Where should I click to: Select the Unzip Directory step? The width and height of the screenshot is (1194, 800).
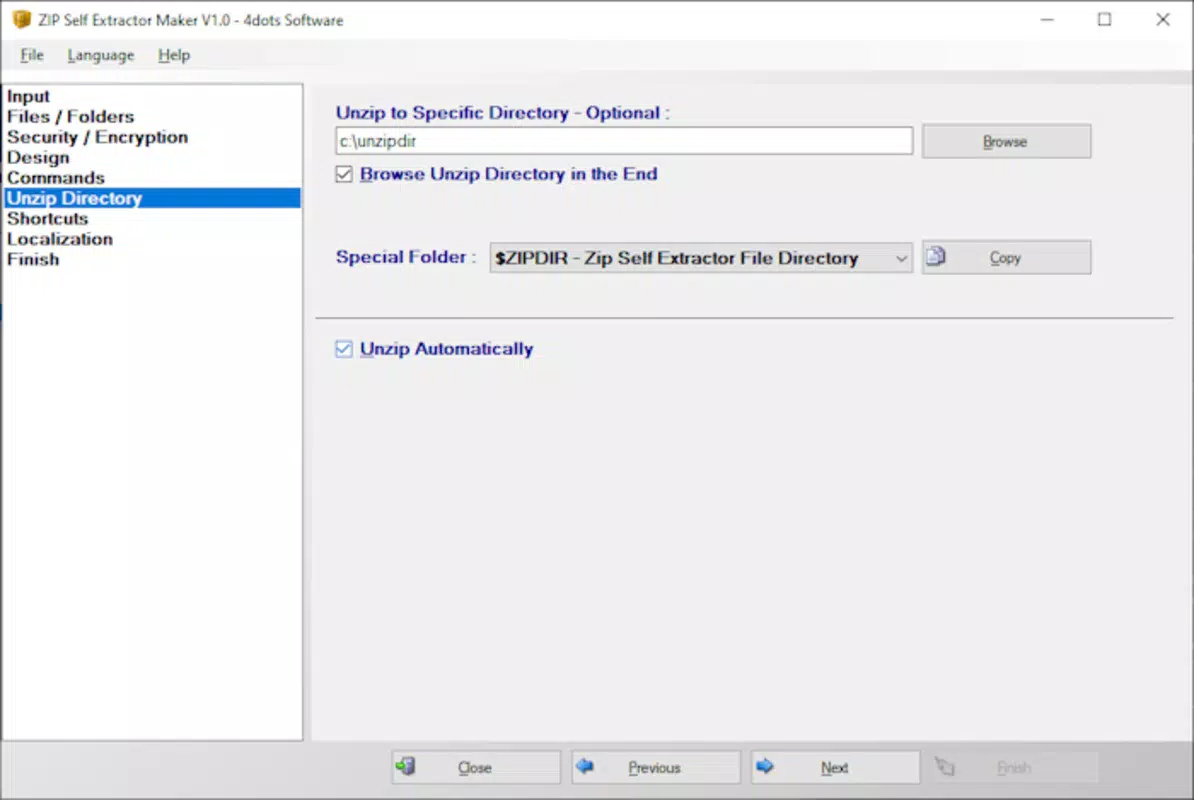click(152, 198)
